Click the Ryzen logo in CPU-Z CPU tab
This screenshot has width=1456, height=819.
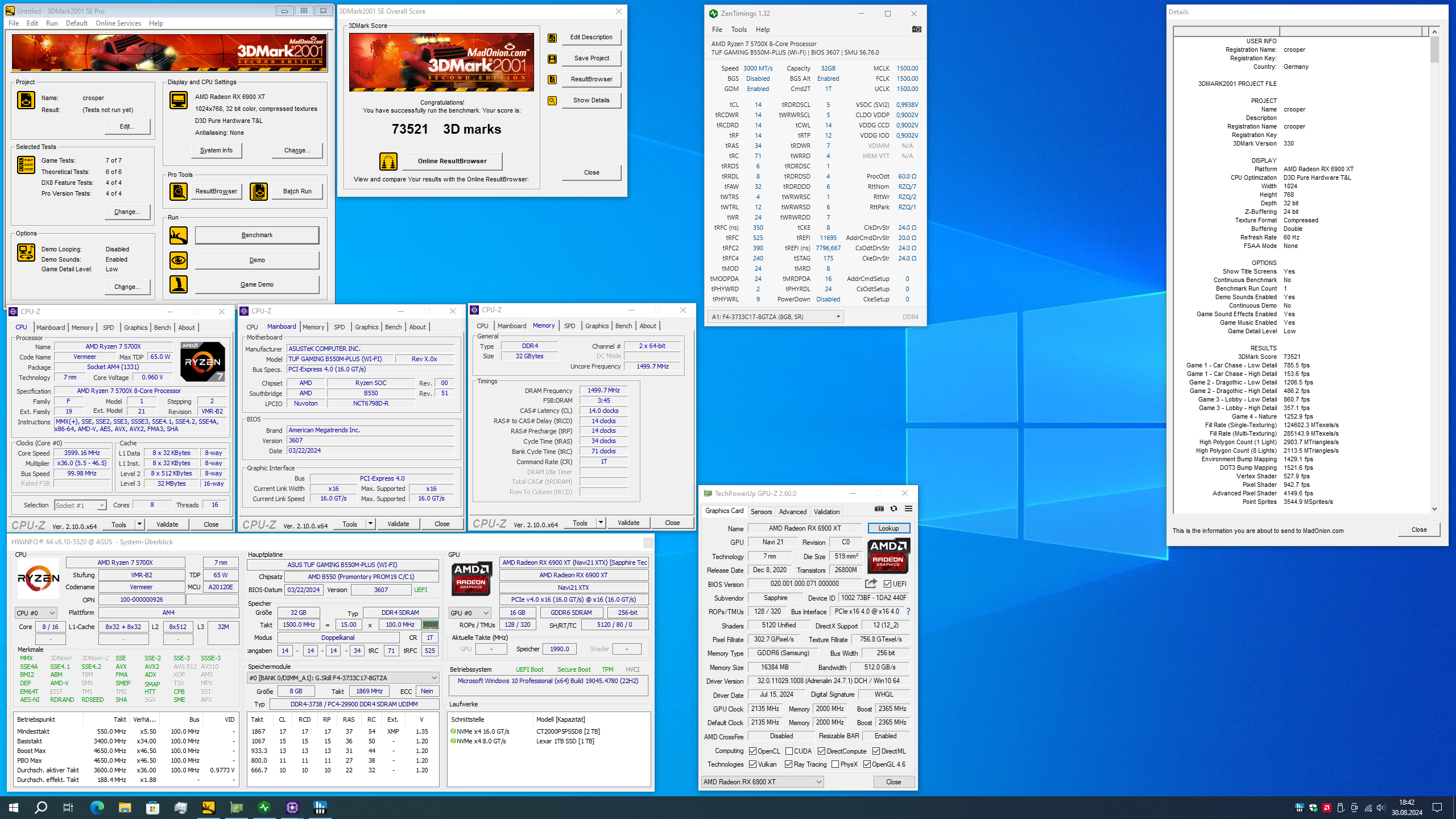[x=202, y=362]
